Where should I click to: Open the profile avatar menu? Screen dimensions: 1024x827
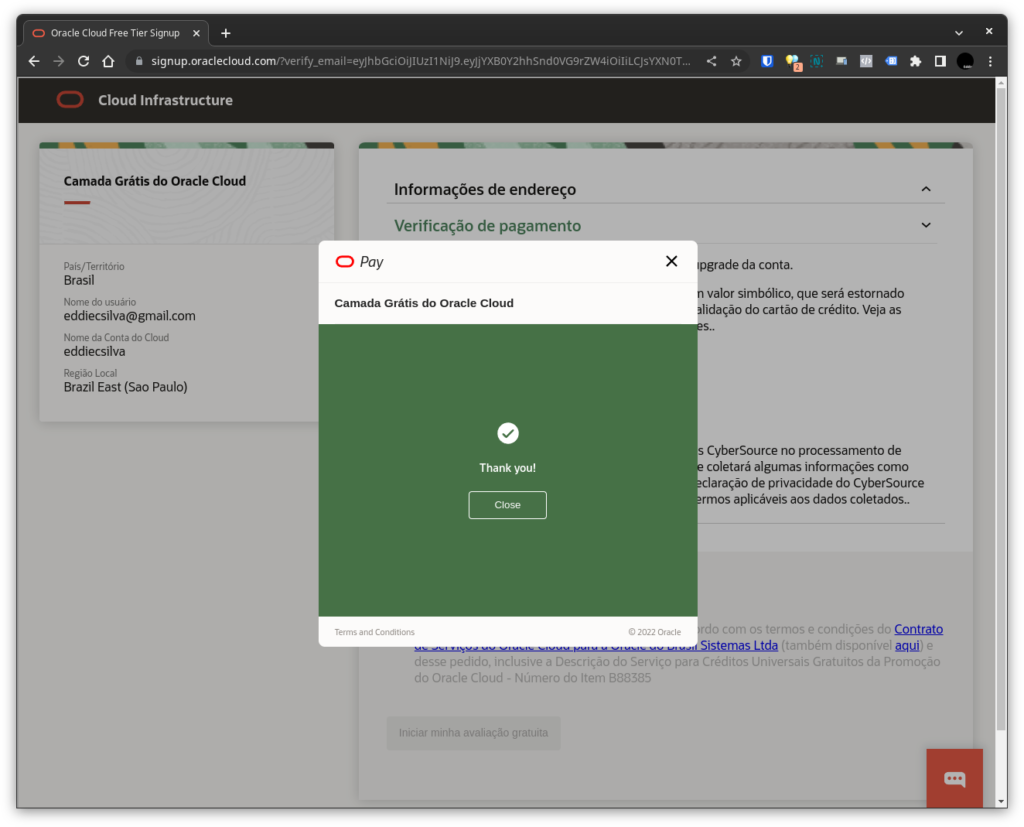[x=965, y=61]
